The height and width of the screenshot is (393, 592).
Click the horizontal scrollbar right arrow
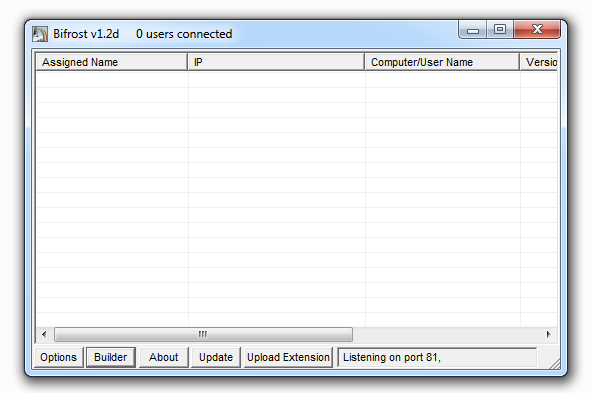549,334
